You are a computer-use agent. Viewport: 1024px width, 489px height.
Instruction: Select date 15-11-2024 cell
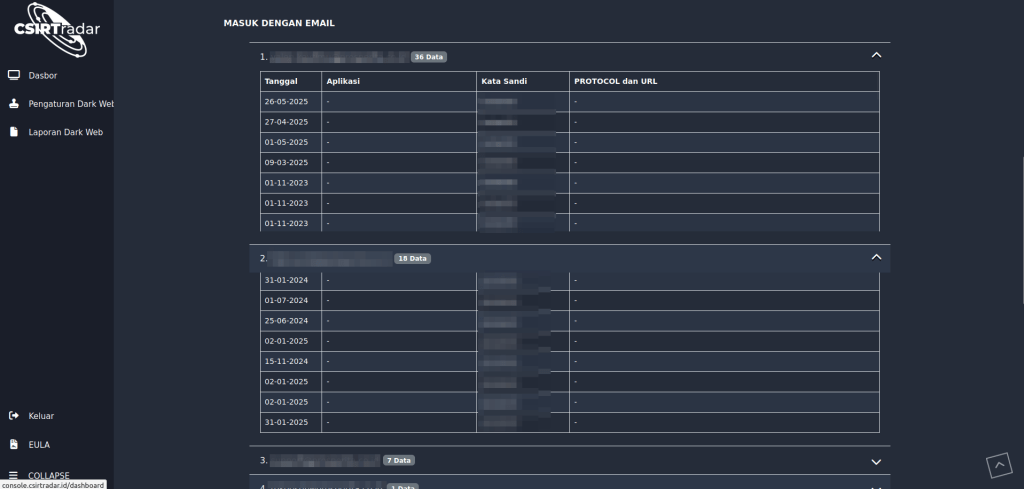291,361
